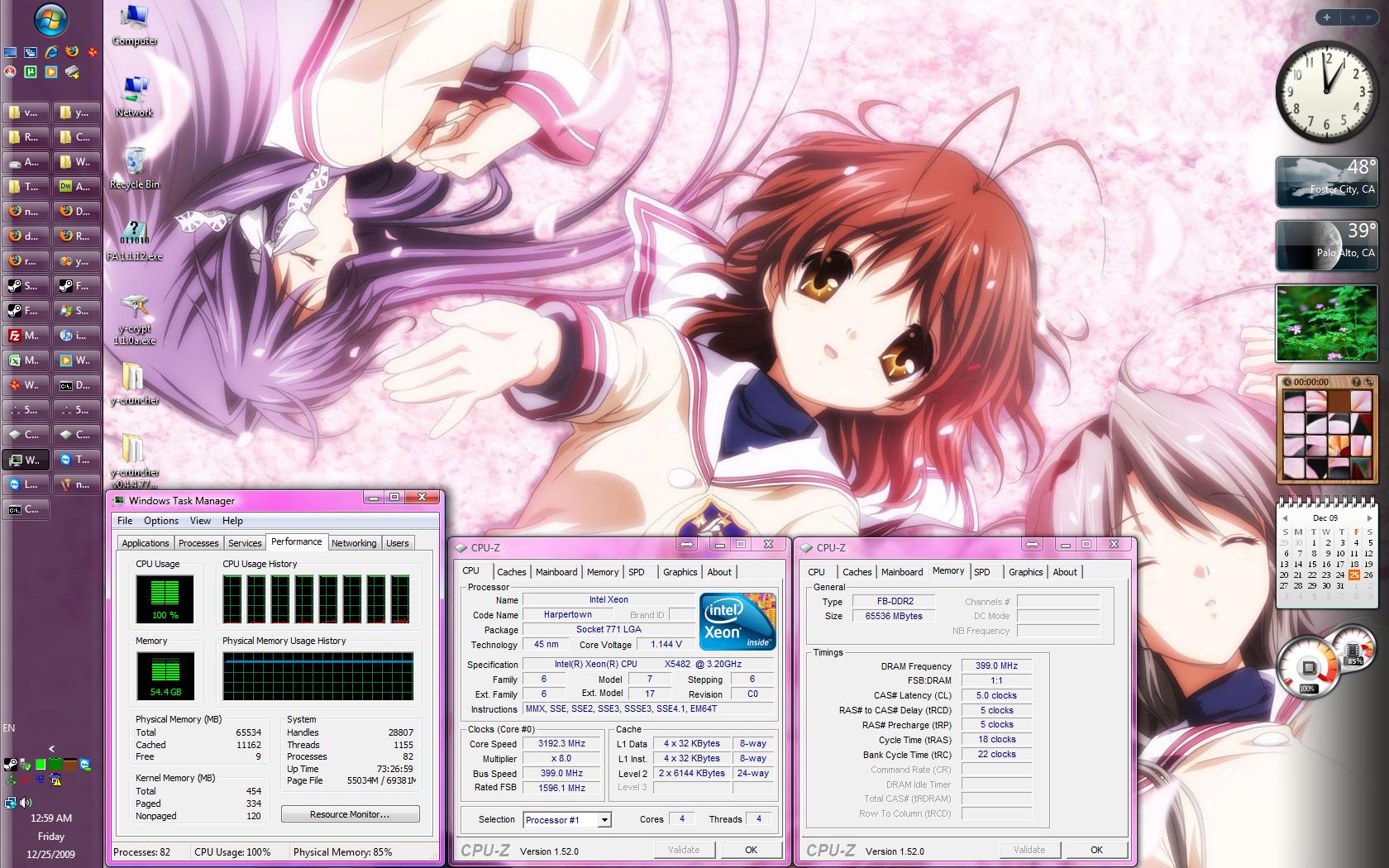
Task: Click the TeamViewer icon in system tray
Action: click(84, 765)
